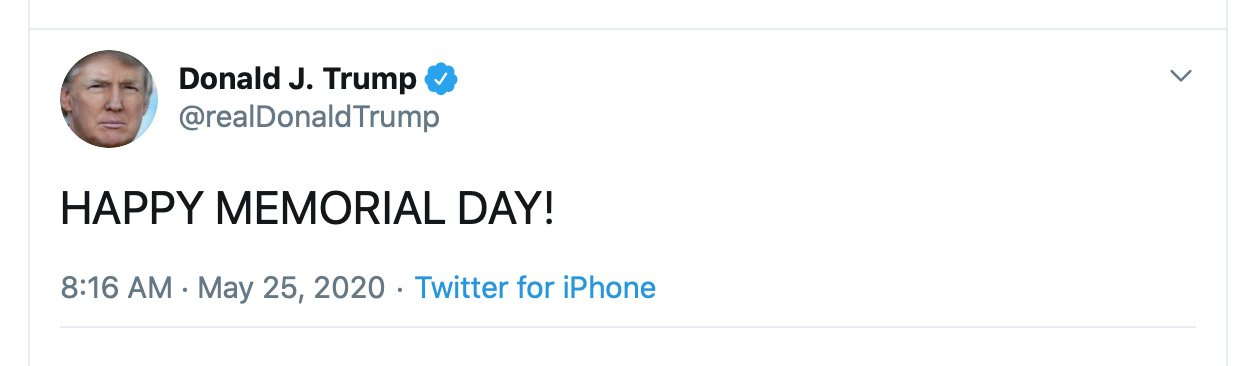
Task: Open the round profile avatar photo
Action: (109, 99)
